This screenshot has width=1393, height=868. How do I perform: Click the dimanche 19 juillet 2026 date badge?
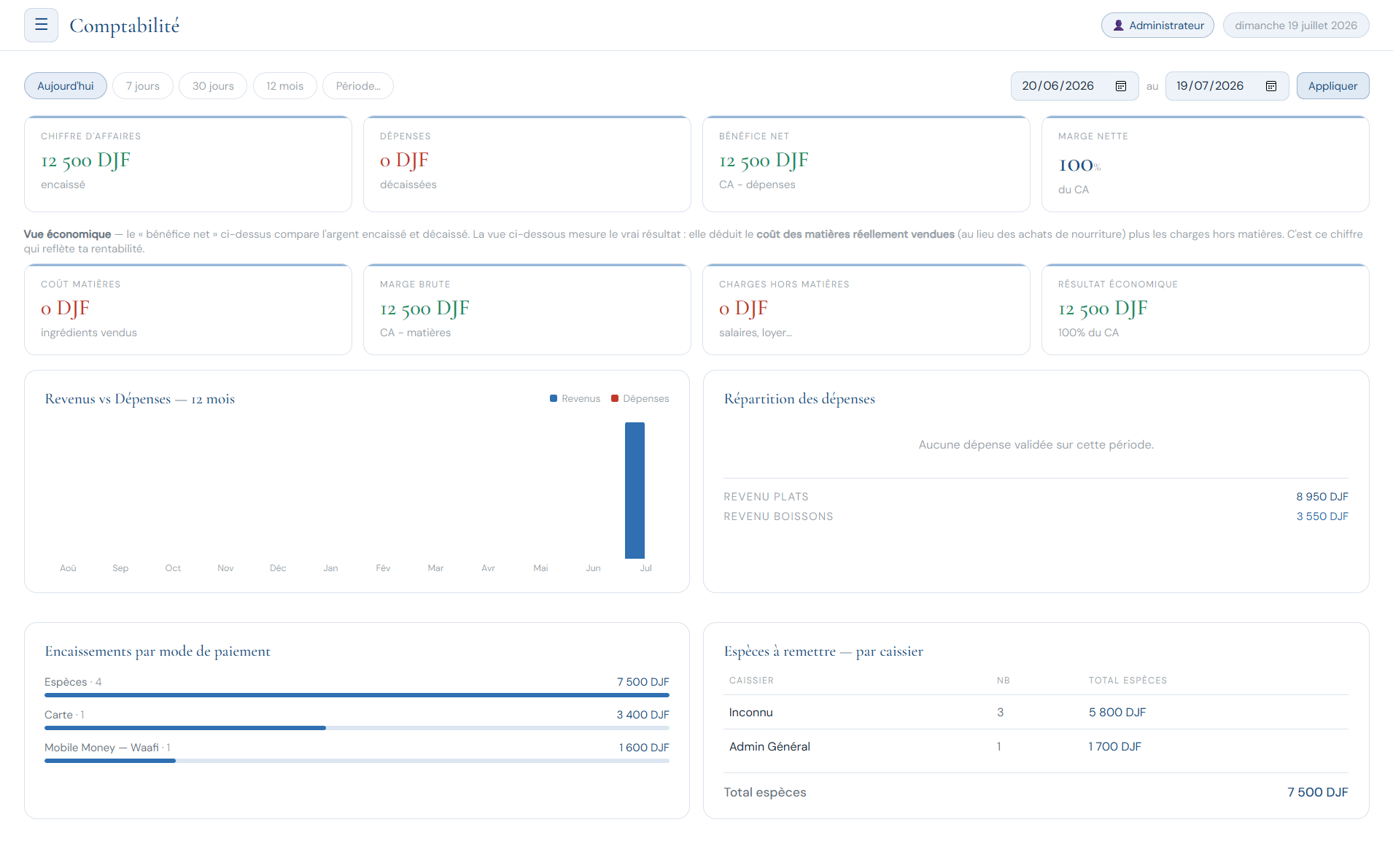click(x=1296, y=26)
